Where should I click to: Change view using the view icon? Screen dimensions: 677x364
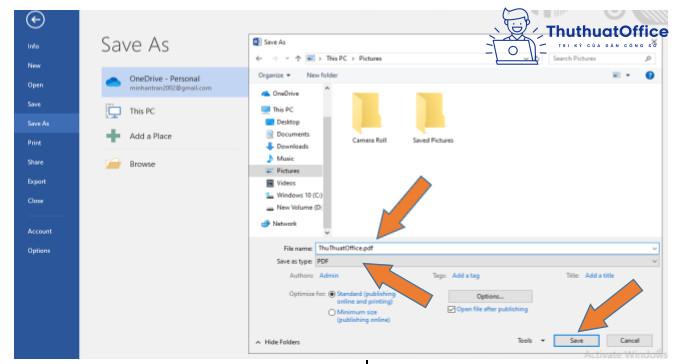[x=616, y=75]
